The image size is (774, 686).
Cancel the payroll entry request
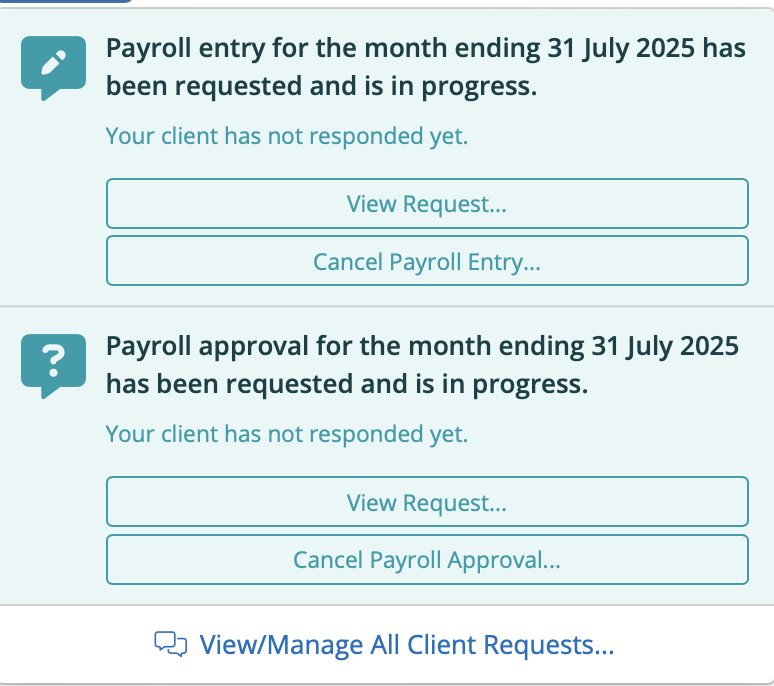pyautogui.click(x=427, y=261)
